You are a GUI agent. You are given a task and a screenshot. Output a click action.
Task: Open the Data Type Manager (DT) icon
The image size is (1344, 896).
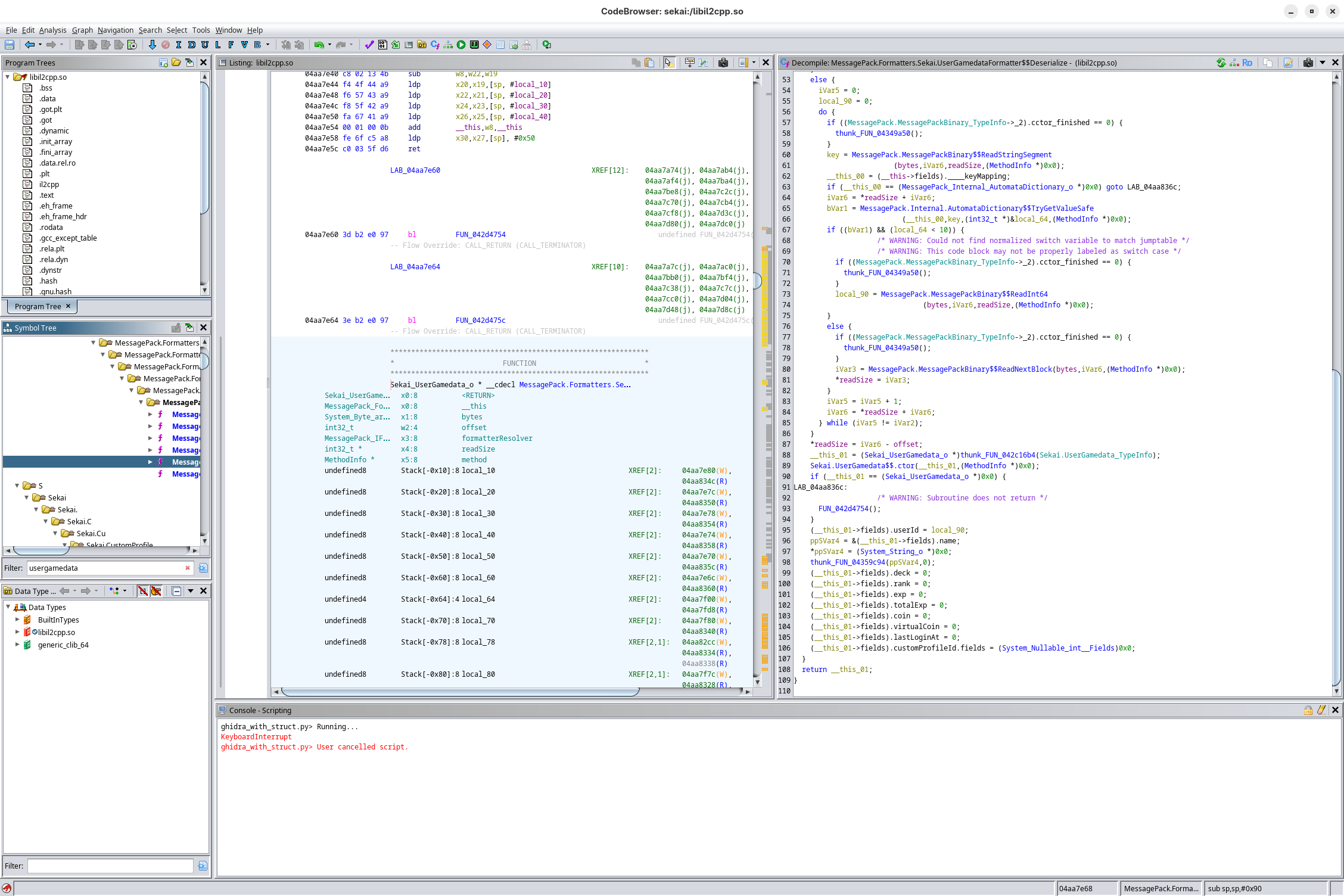[422, 45]
